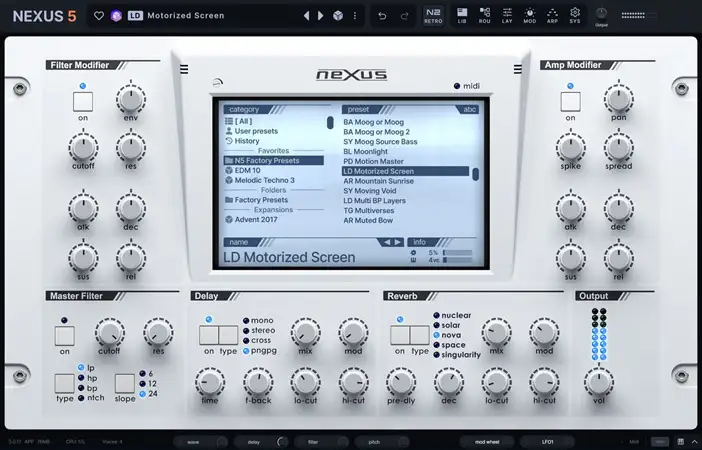Toggle the Amp Modifier on button

click(570, 102)
